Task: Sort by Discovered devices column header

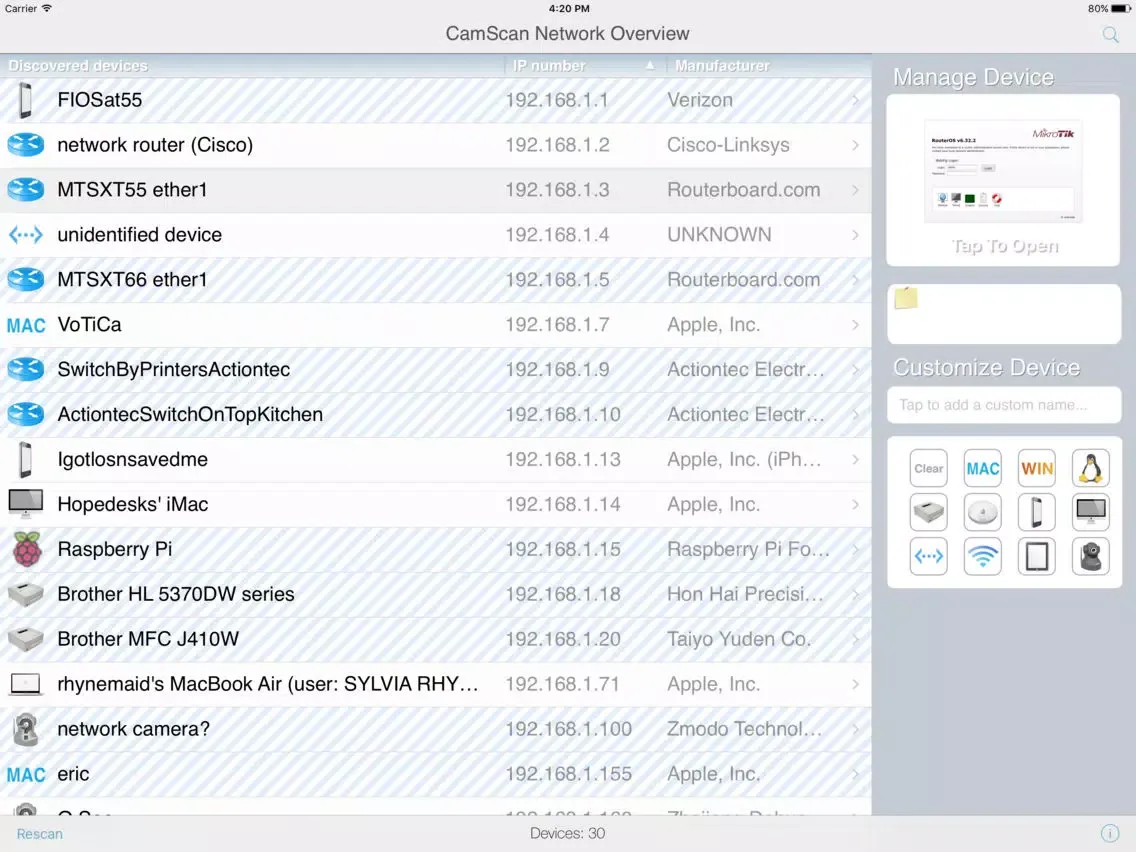Action: pos(78,65)
